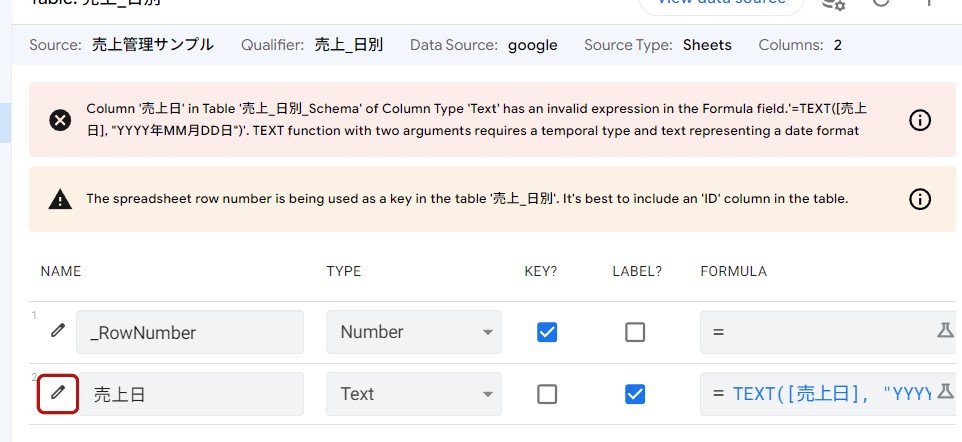This screenshot has height=442, width=962.
Task: Click the warning triangle icon
Action: (60, 199)
